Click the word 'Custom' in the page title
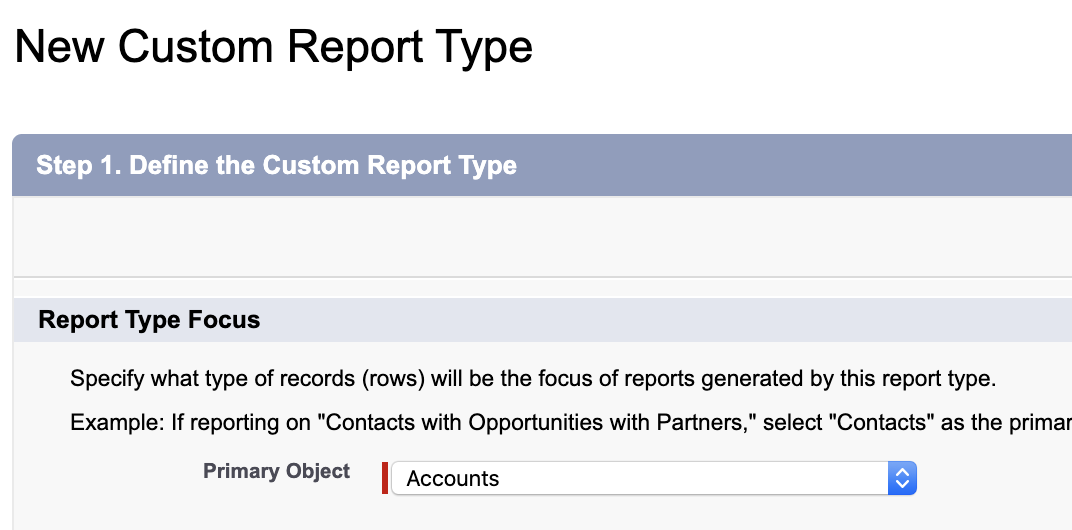The width and height of the screenshot is (1072, 530). pyautogui.click(x=197, y=47)
